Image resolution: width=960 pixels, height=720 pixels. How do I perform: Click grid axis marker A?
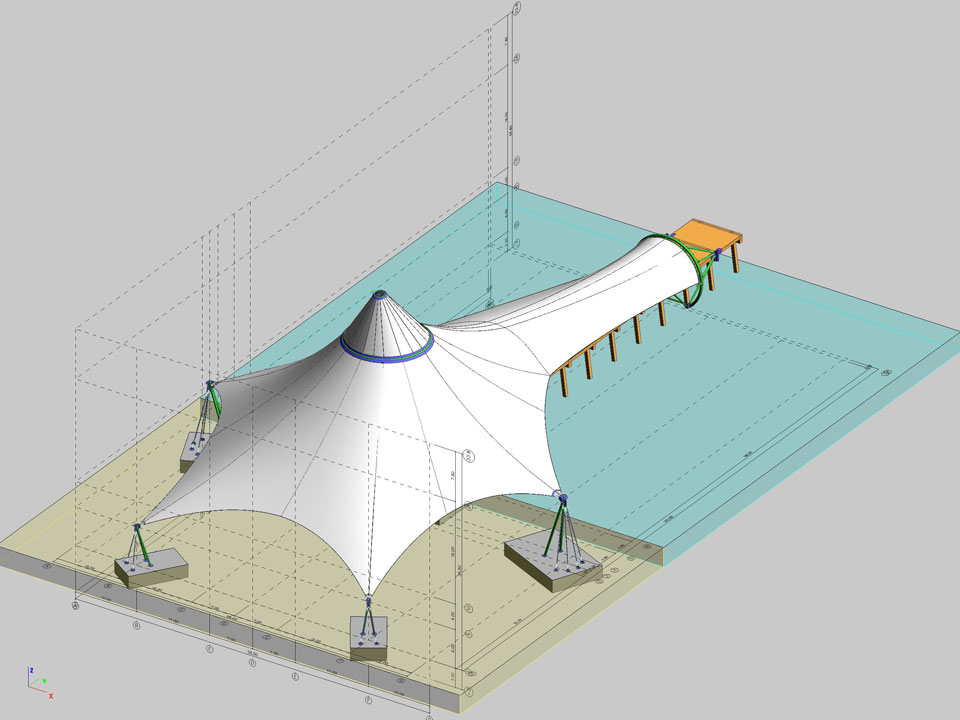click(76, 604)
